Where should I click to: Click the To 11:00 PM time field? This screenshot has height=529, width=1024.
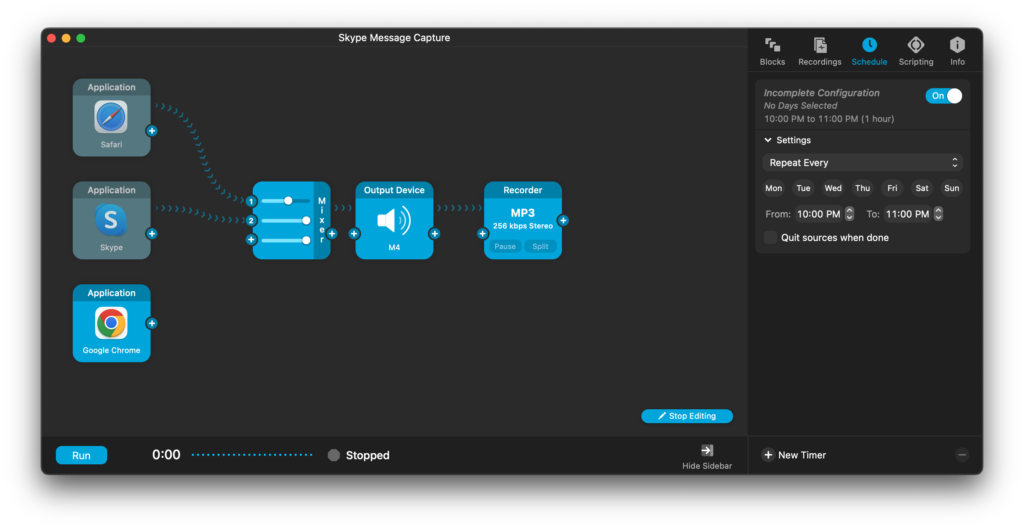pyautogui.click(x=908, y=214)
